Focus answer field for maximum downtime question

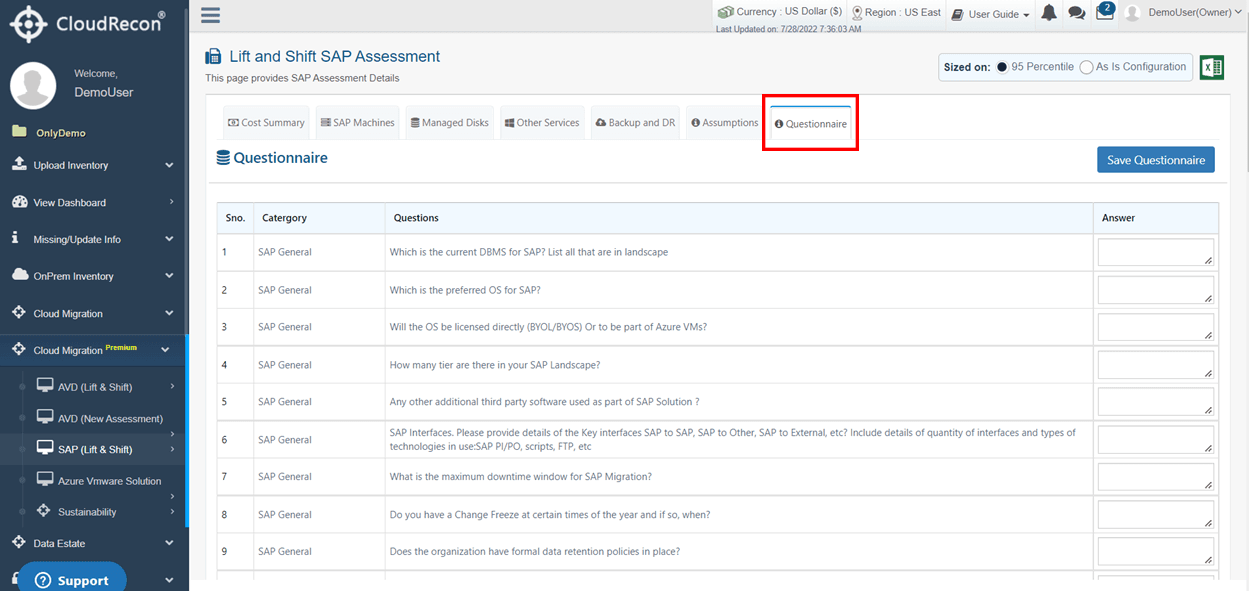(x=1156, y=477)
